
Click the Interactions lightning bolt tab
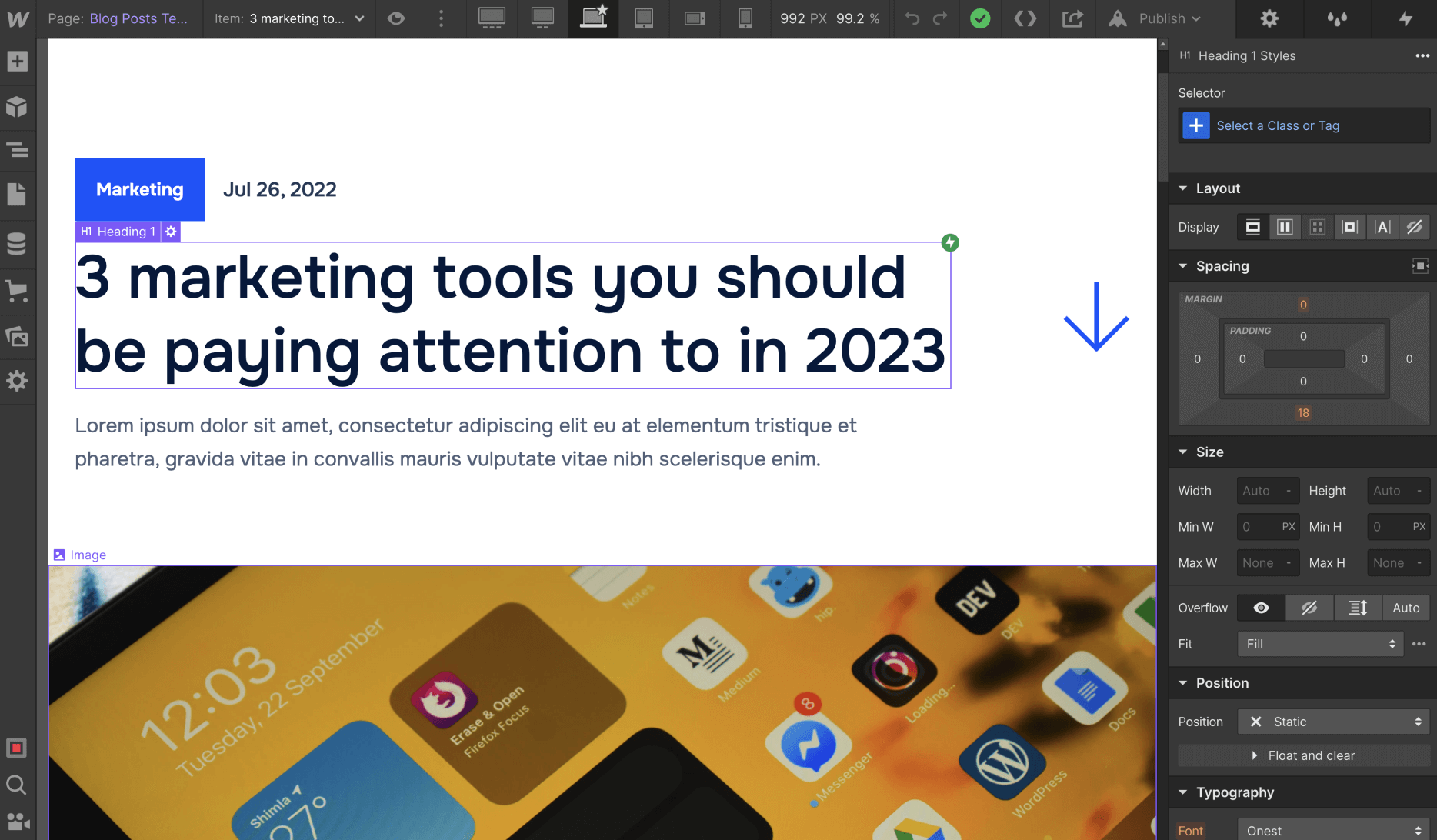click(1405, 18)
